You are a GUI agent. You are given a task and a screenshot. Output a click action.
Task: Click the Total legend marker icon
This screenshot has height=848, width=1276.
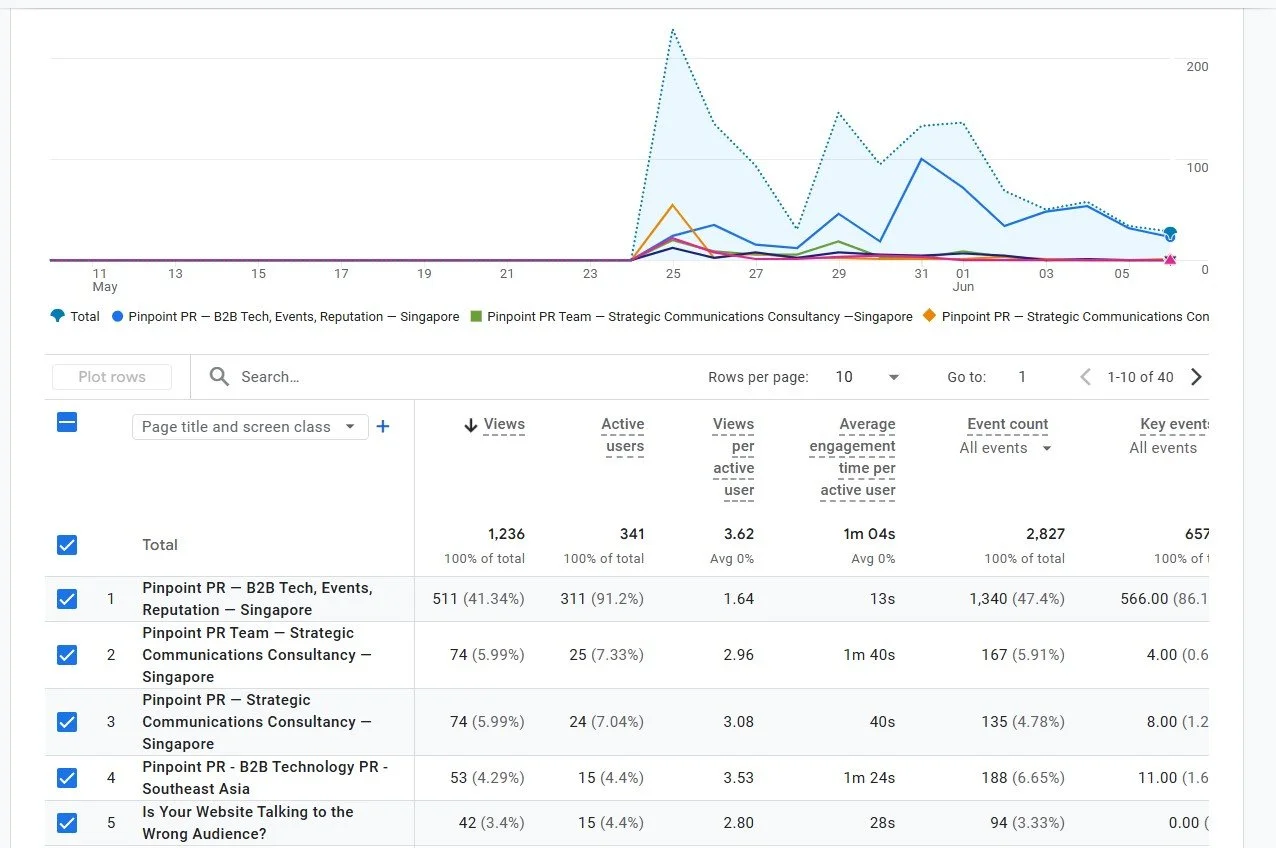(57, 316)
